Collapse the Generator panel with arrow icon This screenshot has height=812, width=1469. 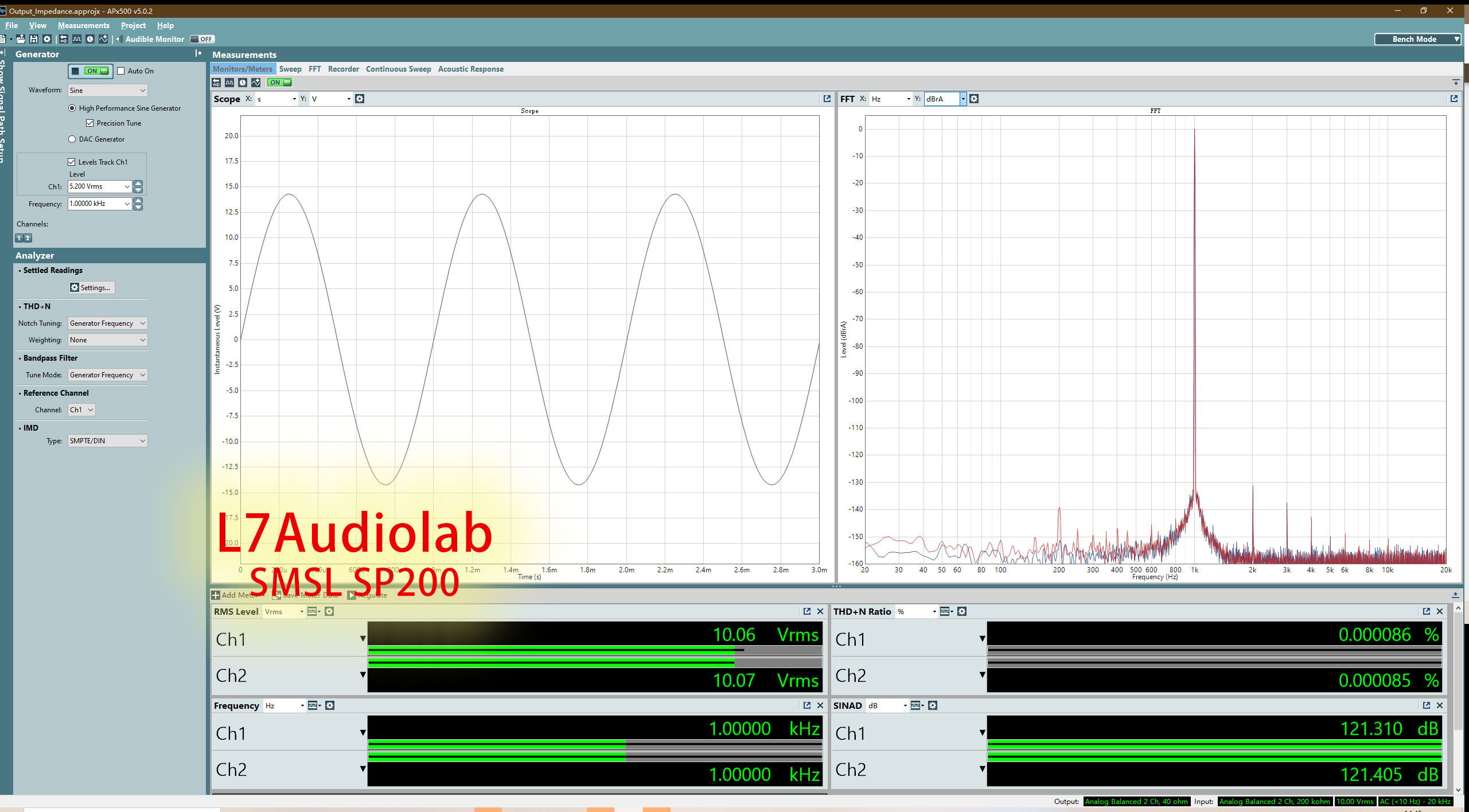pos(198,53)
